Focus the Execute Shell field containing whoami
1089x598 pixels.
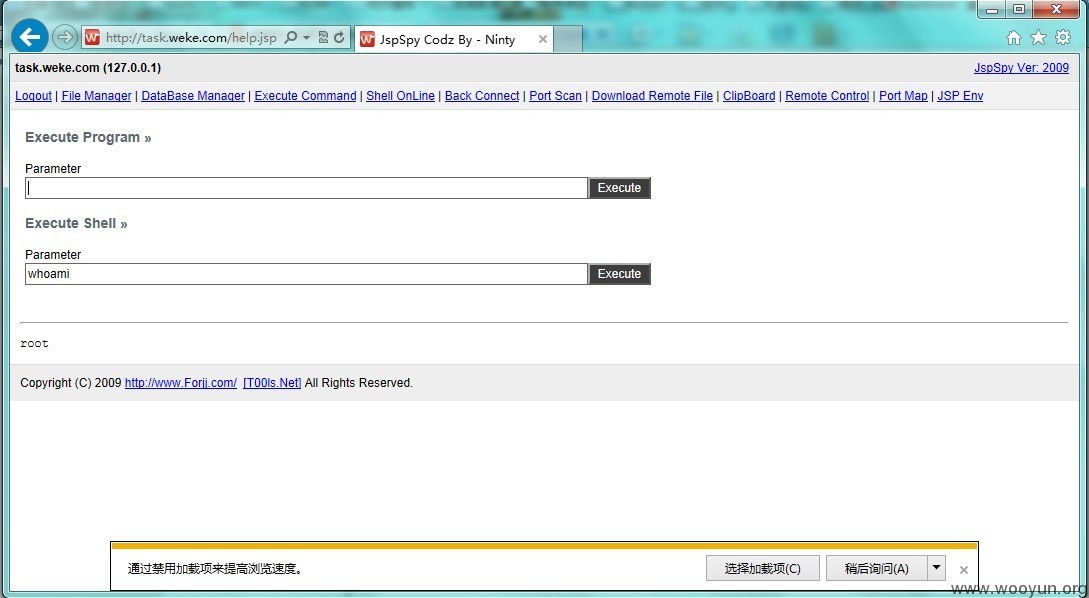307,274
